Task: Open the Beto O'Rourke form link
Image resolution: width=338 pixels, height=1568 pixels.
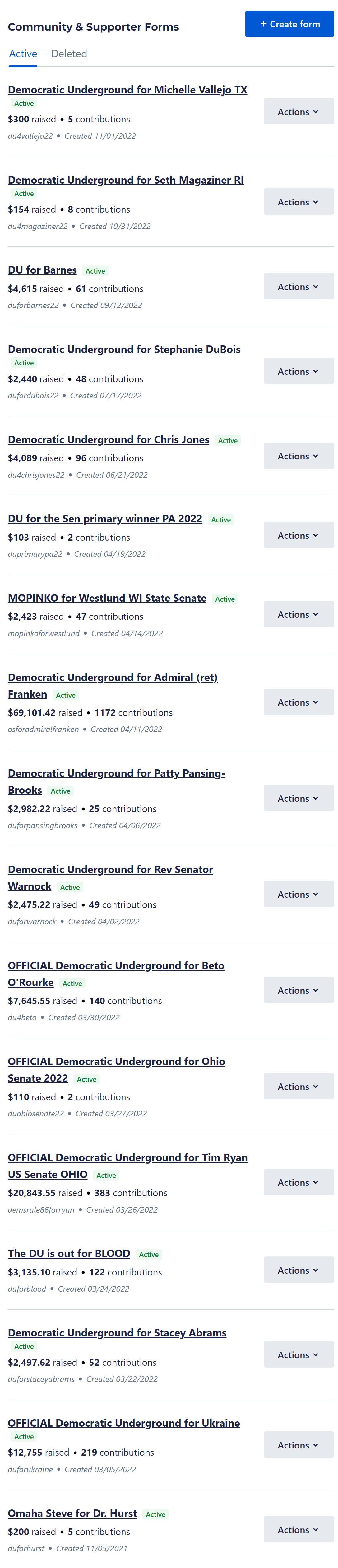Action: click(116, 965)
